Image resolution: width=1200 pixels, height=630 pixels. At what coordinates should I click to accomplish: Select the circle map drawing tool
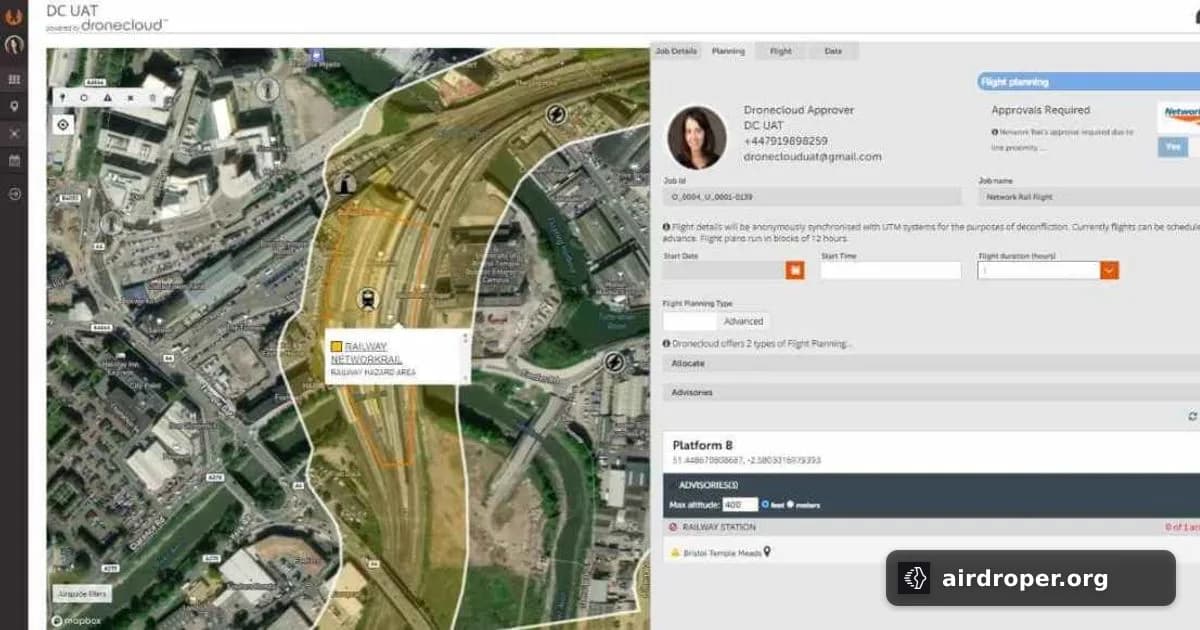pos(84,98)
